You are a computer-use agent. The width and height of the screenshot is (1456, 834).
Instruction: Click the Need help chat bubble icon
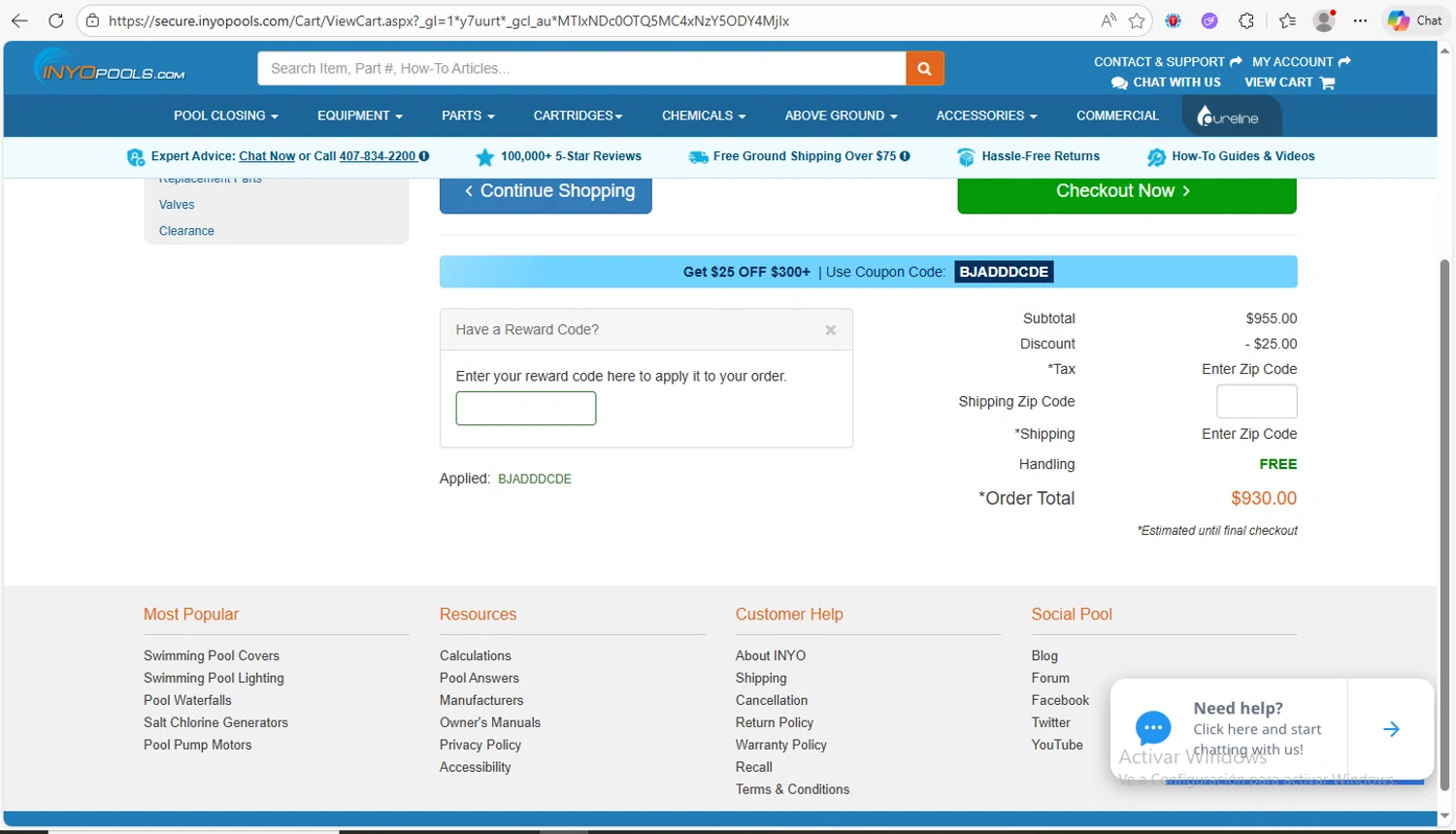click(x=1153, y=728)
